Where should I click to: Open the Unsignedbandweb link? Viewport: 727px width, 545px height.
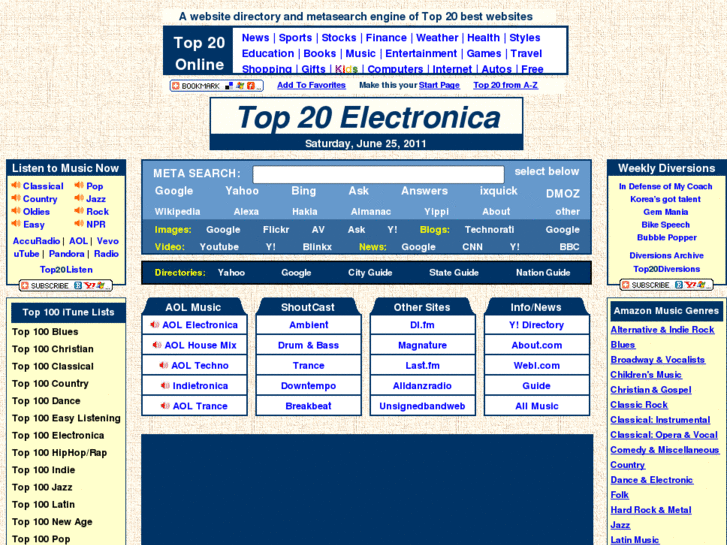[x=422, y=406]
